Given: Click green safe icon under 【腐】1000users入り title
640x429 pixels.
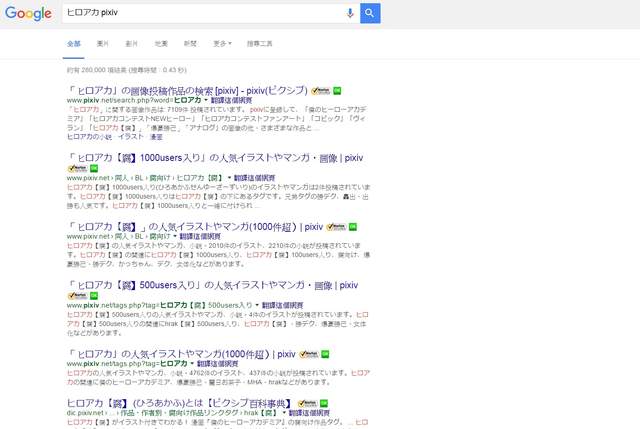Looking at the screenshot, I should click(94, 168).
